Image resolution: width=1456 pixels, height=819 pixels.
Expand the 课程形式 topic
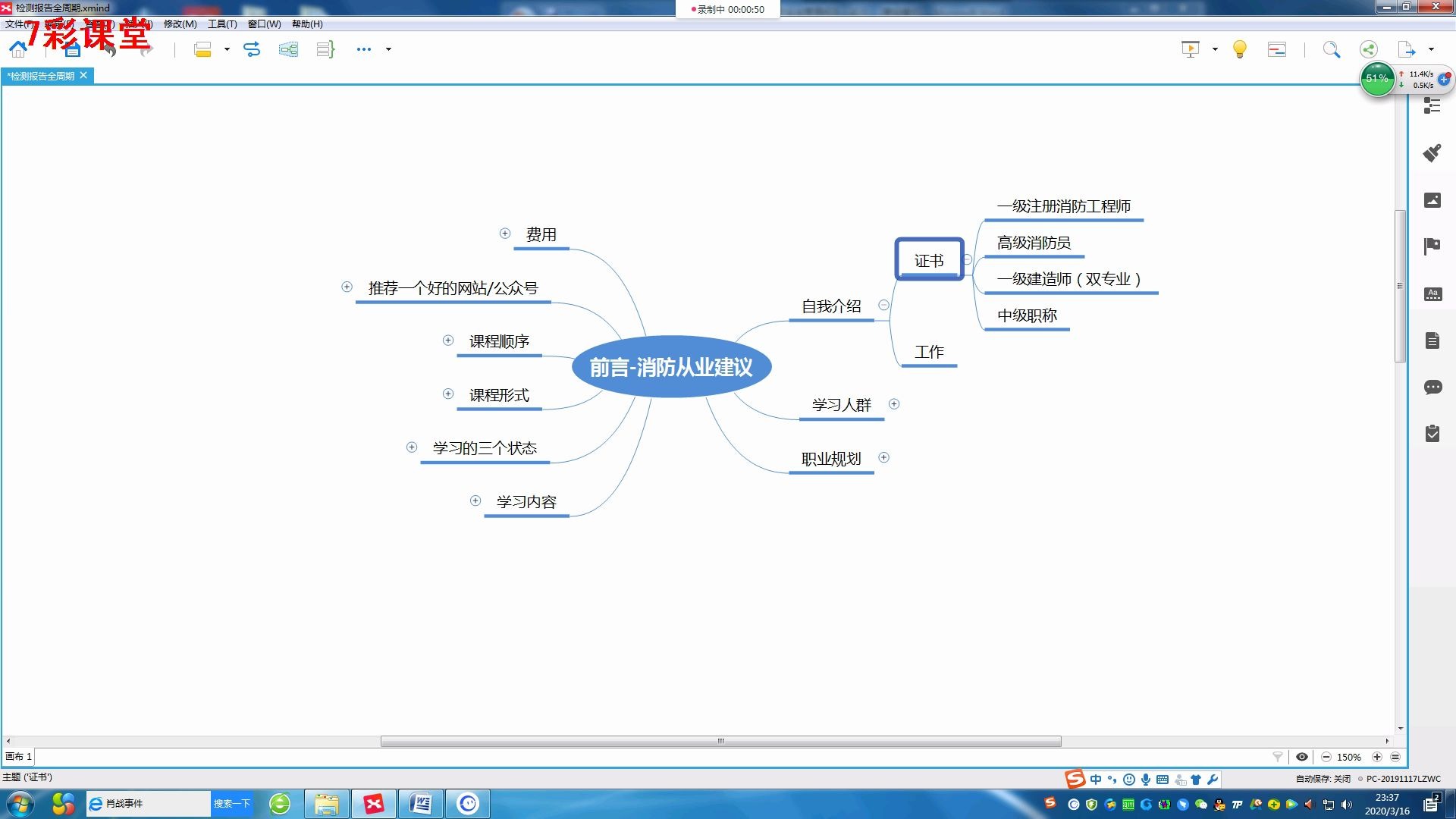click(448, 394)
